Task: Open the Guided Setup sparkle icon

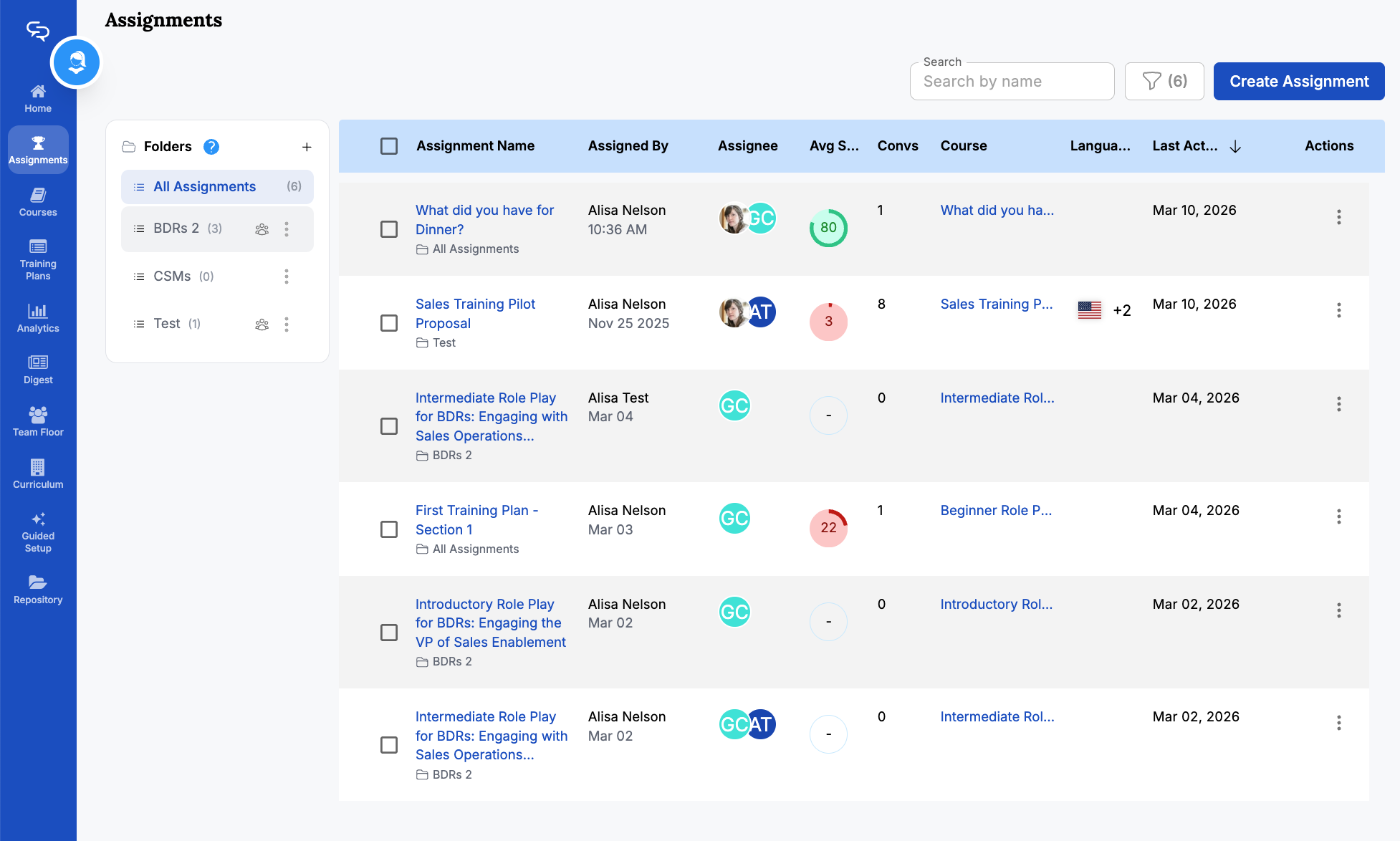Action: pyautogui.click(x=38, y=519)
